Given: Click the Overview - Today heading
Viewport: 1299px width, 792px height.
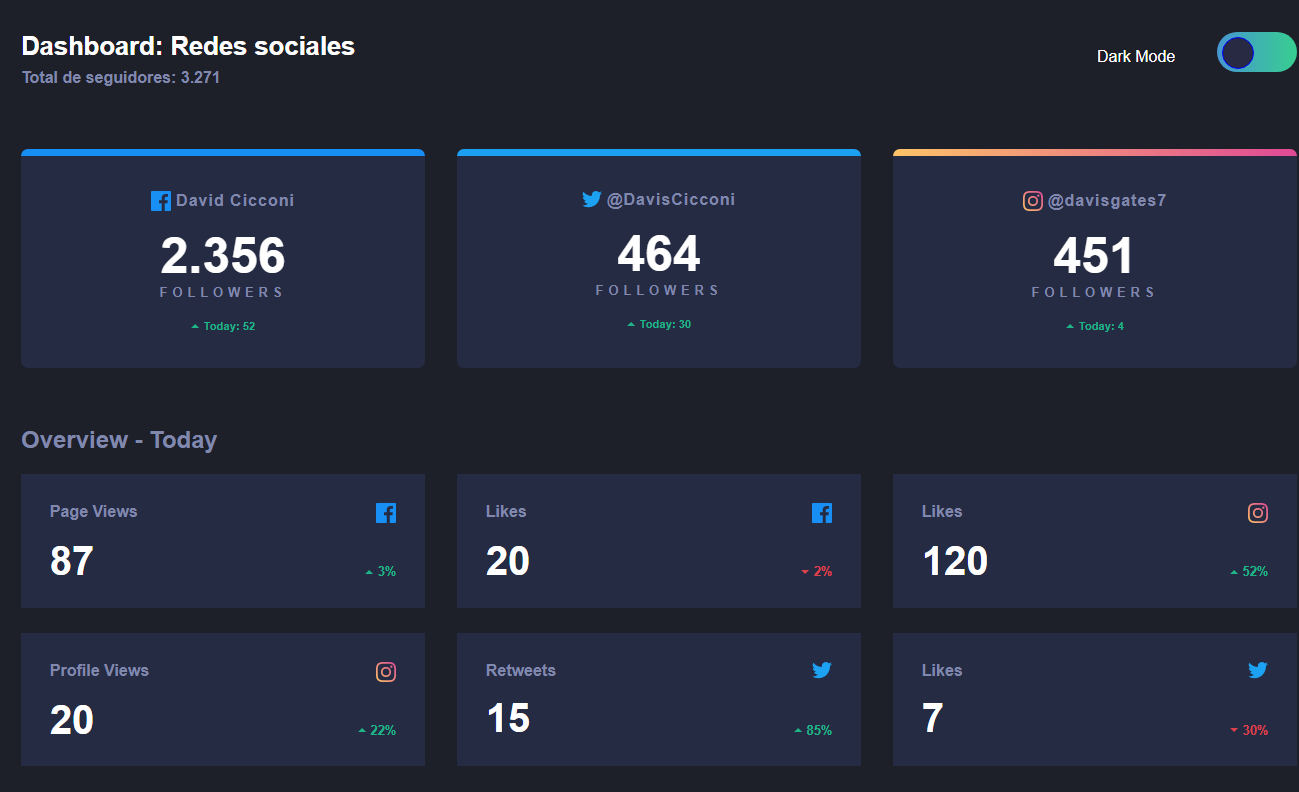Looking at the screenshot, I should pos(119,439).
